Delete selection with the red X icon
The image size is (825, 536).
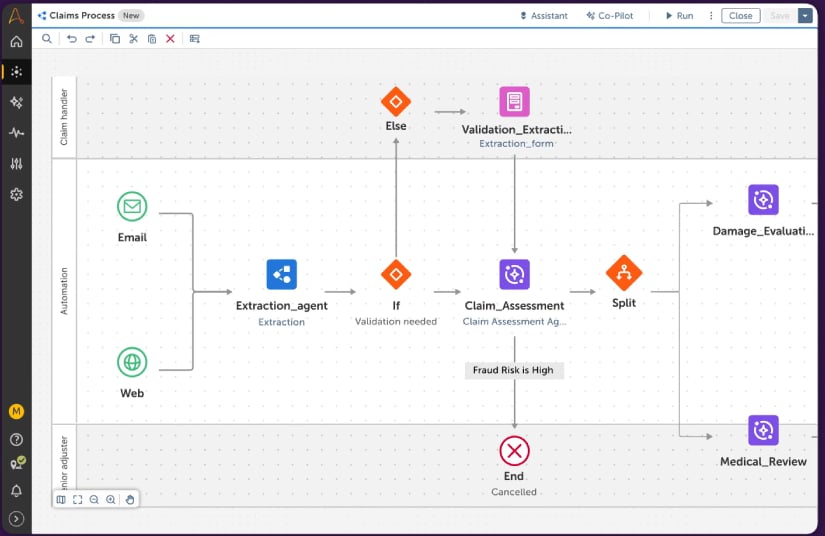tap(170, 38)
